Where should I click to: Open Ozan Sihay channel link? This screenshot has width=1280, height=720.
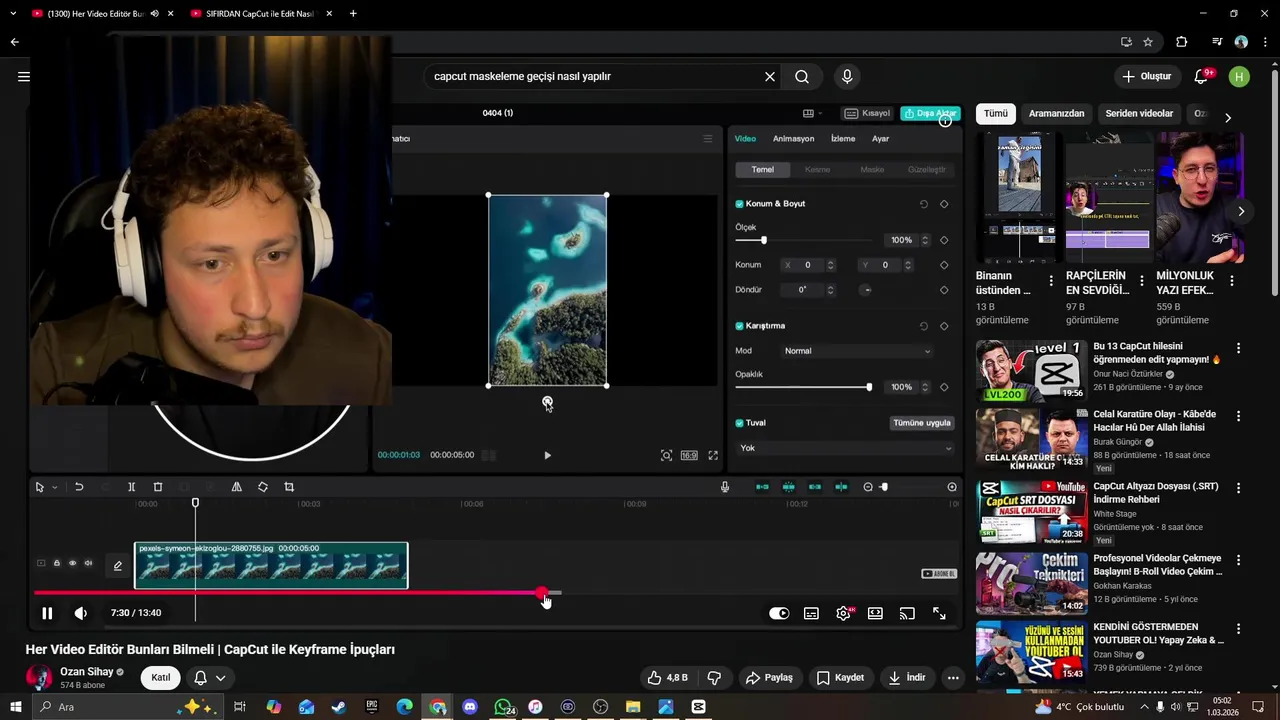[87, 672]
